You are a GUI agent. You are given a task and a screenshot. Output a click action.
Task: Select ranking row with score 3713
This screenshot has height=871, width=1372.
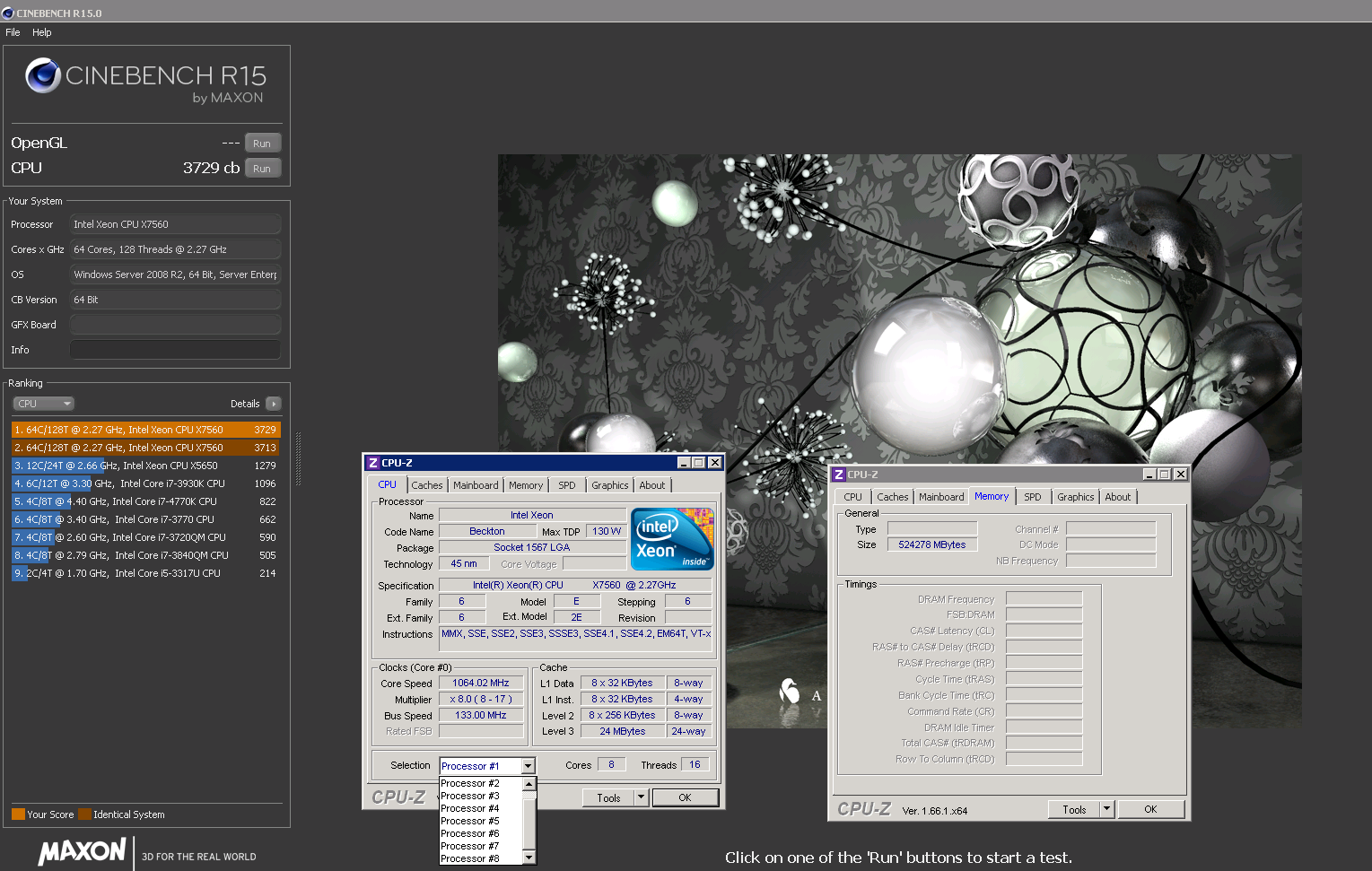145,448
